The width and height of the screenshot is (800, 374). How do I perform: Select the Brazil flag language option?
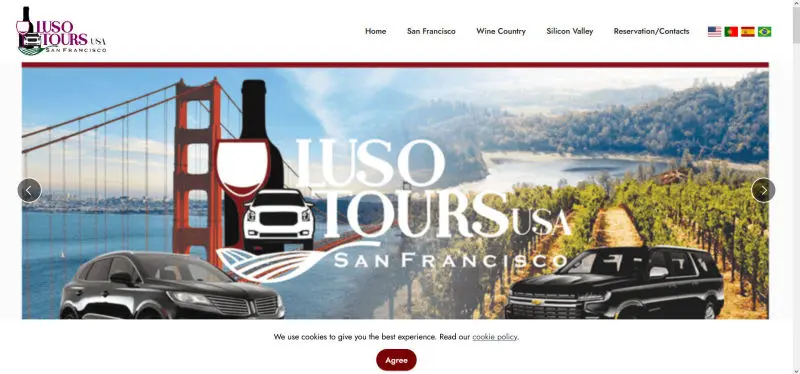(x=764, y=32)
